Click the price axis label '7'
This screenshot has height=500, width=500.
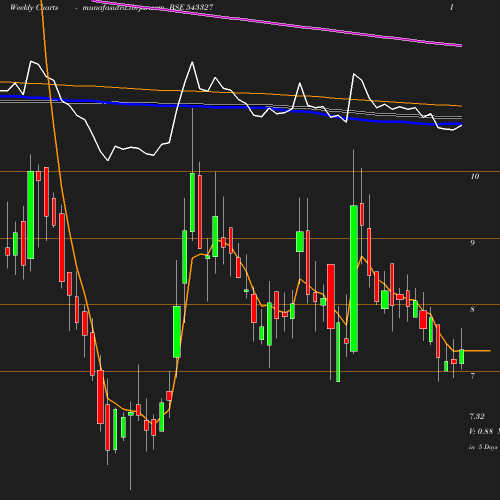pos(472,376)
